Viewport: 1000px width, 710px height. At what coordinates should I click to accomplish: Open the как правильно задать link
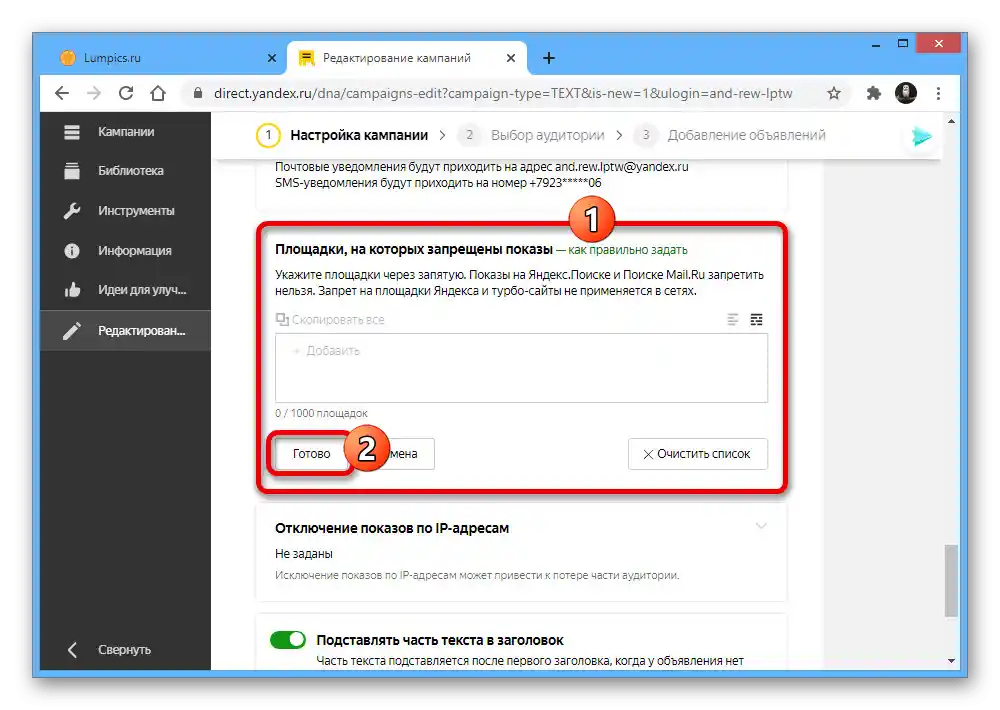click(628, 250)
